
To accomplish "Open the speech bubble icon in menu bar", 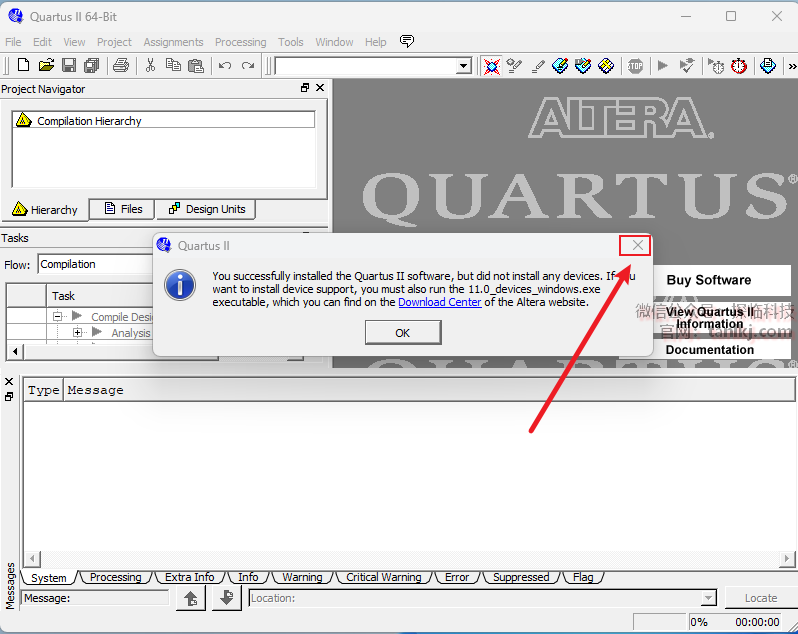I will point(407,41).
